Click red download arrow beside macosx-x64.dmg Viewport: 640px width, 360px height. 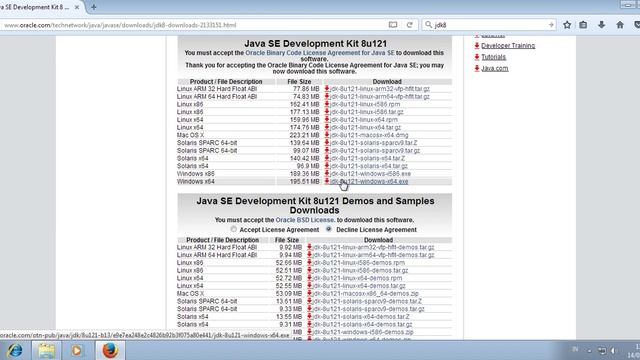click(x=327, y=135)
